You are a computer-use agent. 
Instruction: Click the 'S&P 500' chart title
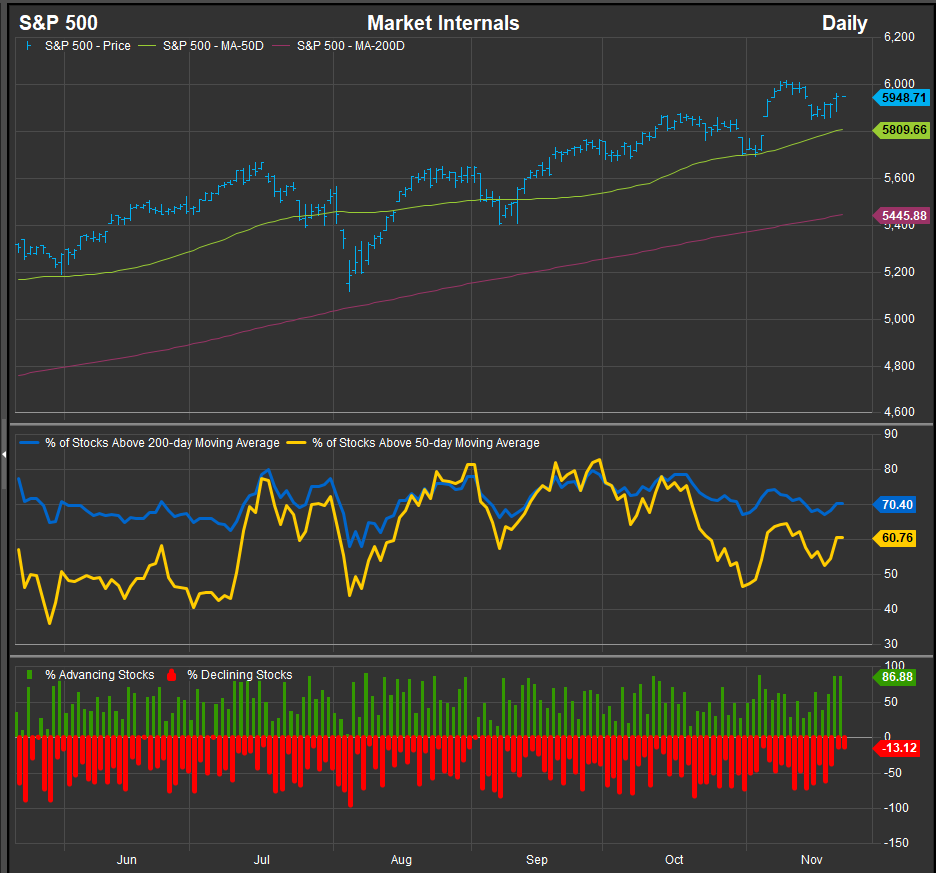tap(58, 23)
